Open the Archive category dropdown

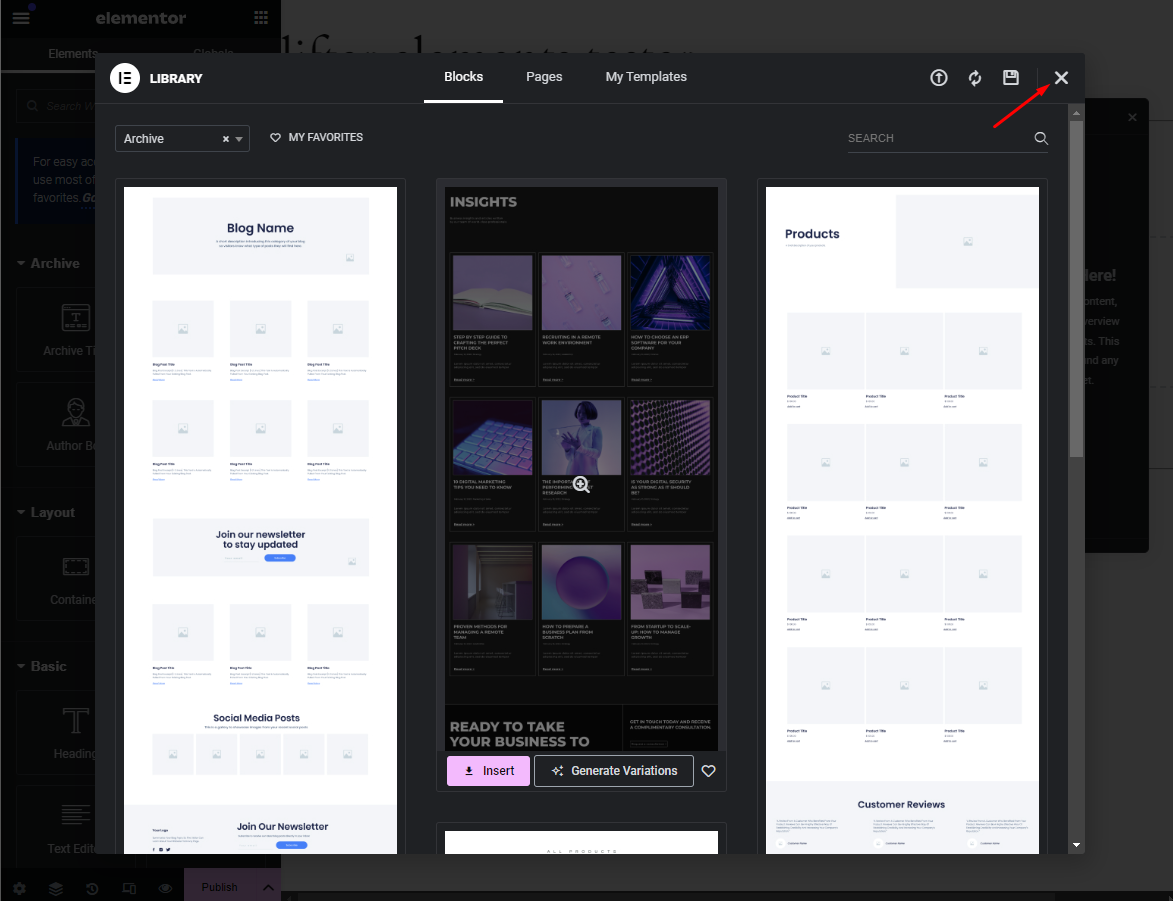pyautogui.click(x=237, y=139)
